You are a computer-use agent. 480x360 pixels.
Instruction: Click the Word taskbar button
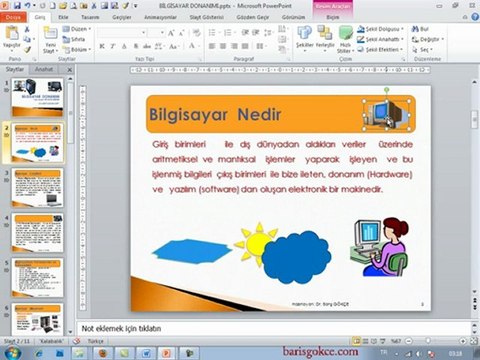pyautogui.click(x=146, y=353)
